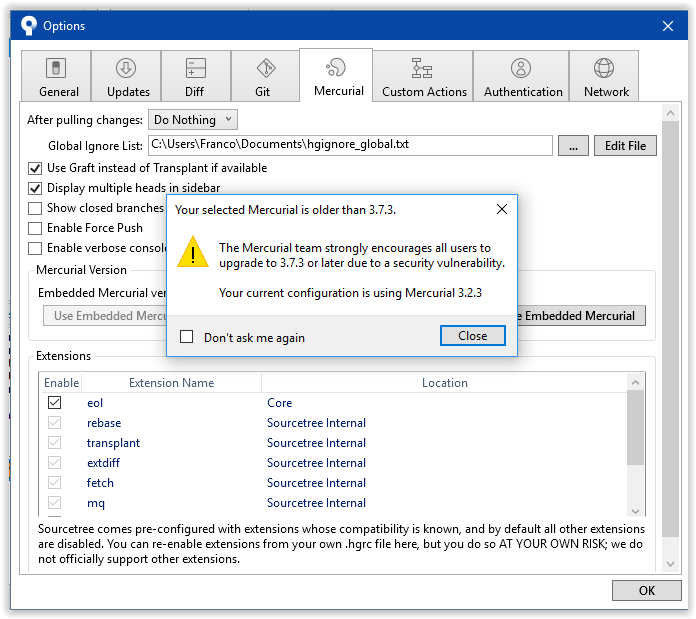Click the Edit File button
Screen dimensions: 696x619
coord(625,146)
